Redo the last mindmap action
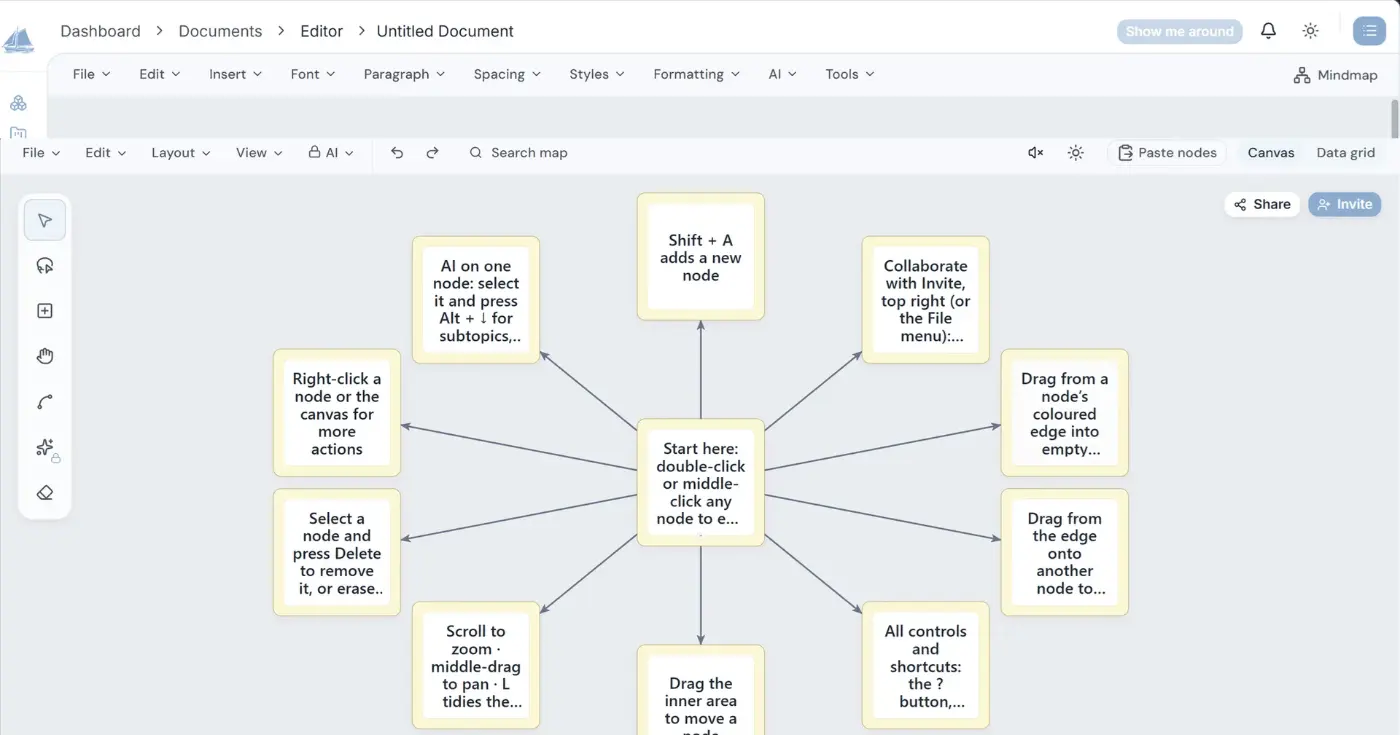Image resolution: width=1400 pixels, height=735 pixels. pos(432,153)
